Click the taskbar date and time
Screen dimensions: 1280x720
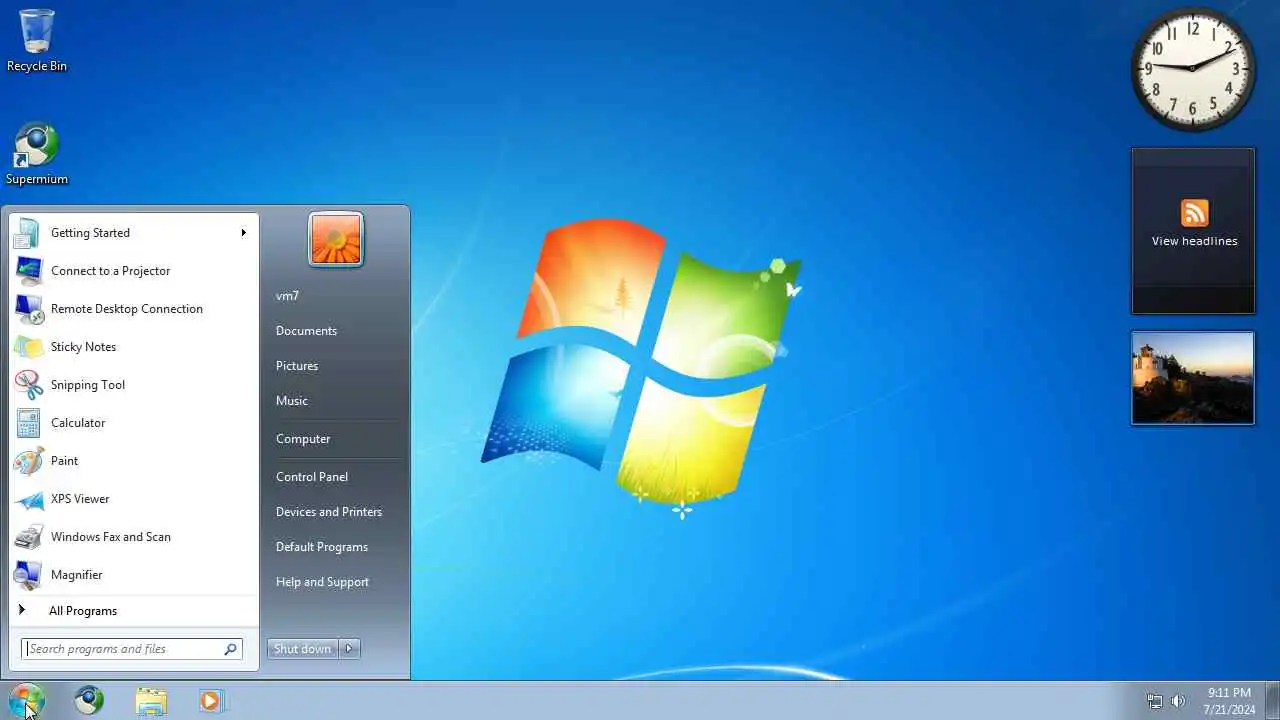(1229, 701)
